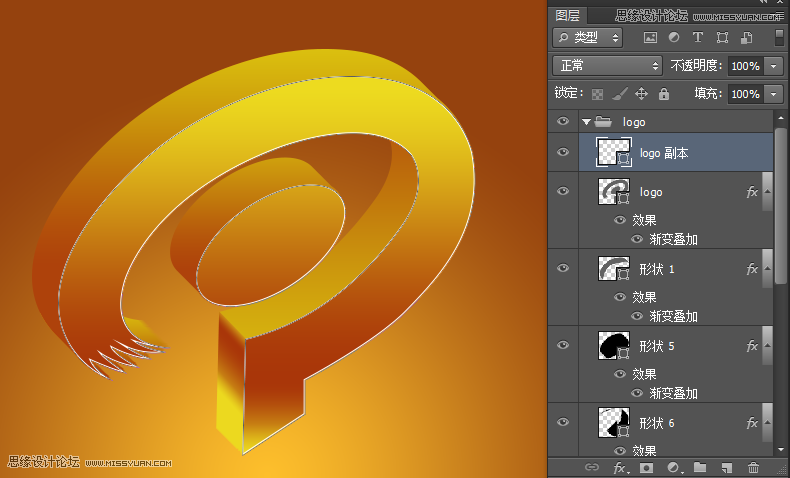Open the 类型 filter type dropdown
Screen dimensions: 790x478
(588, 38)
